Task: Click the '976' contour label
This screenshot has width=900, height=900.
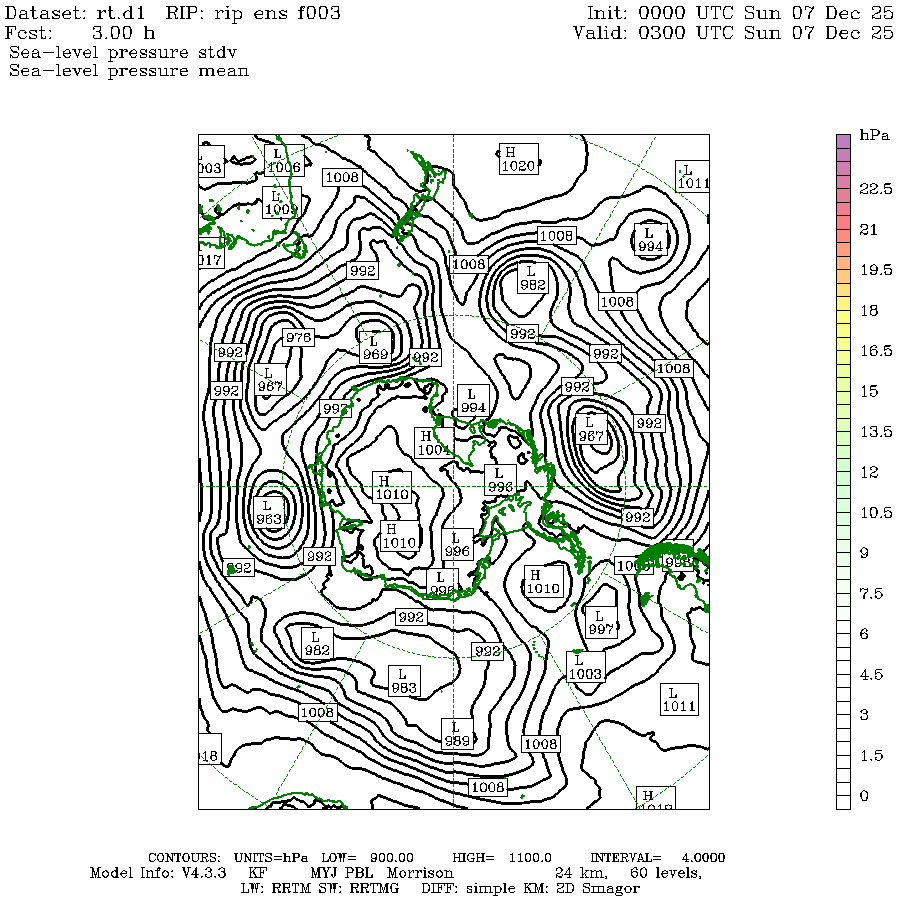Action: (x=298, y=337)
